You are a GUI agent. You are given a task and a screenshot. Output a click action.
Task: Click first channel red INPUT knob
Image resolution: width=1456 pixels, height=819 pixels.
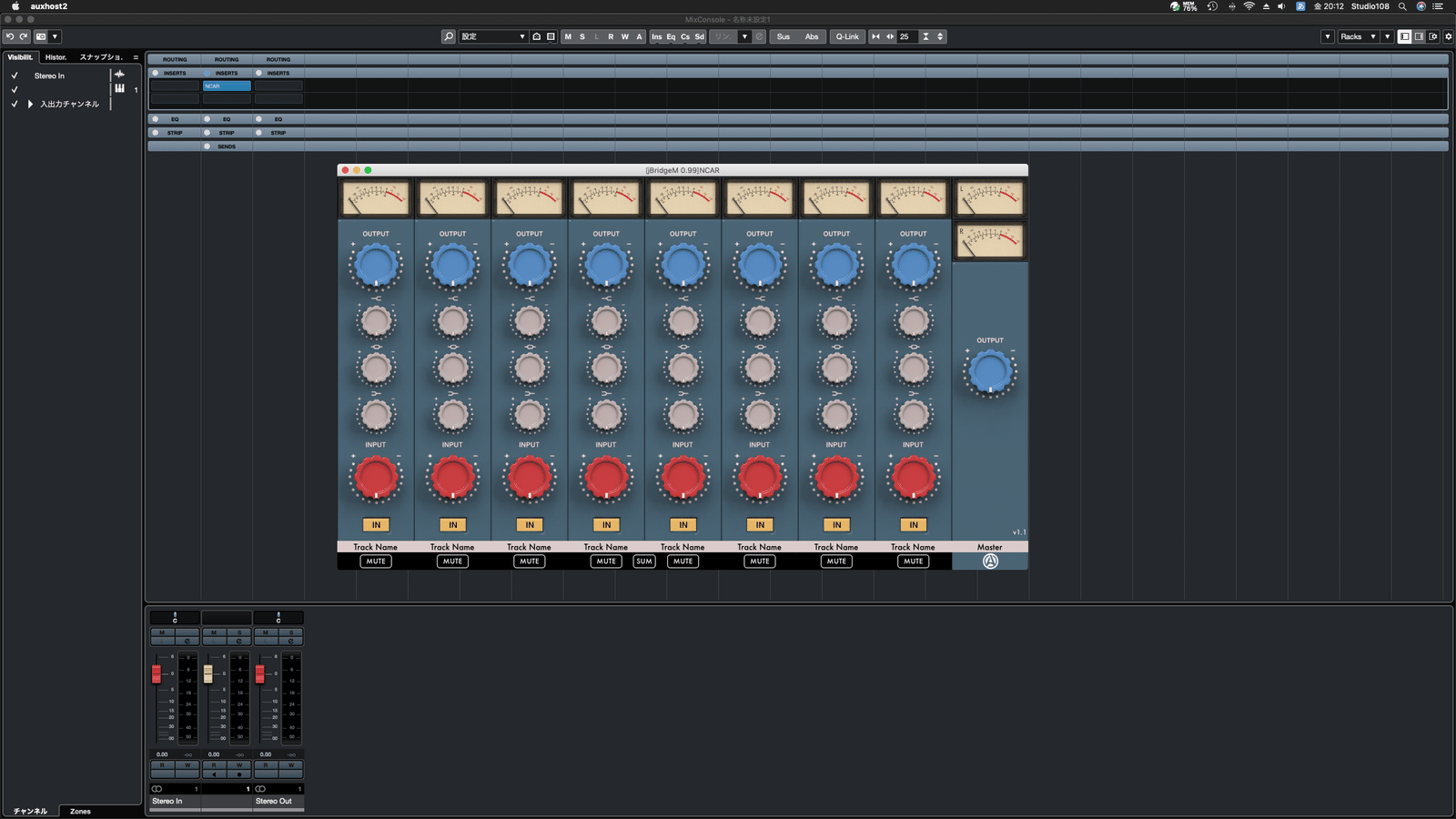click(x=376, y=477)
